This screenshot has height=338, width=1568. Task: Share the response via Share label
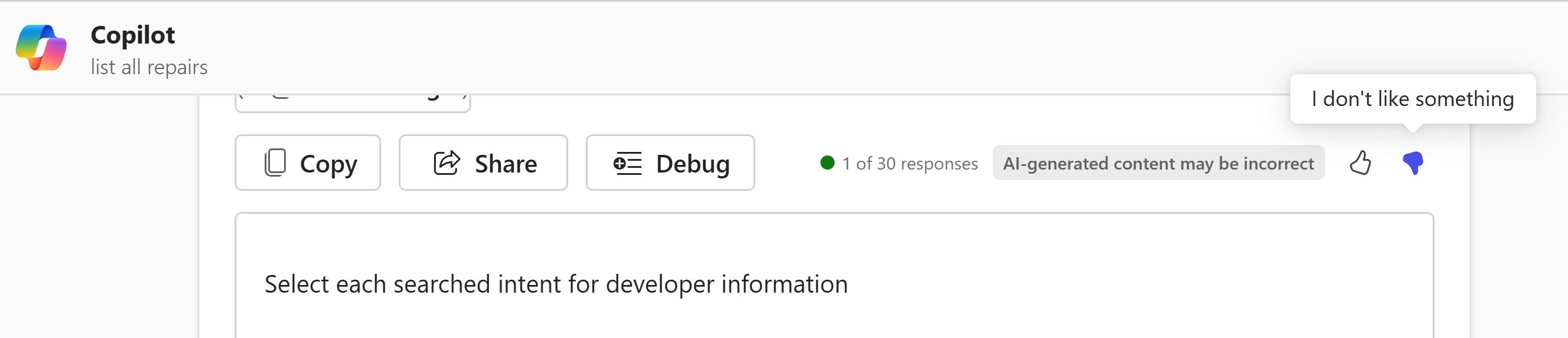(506, 164)
